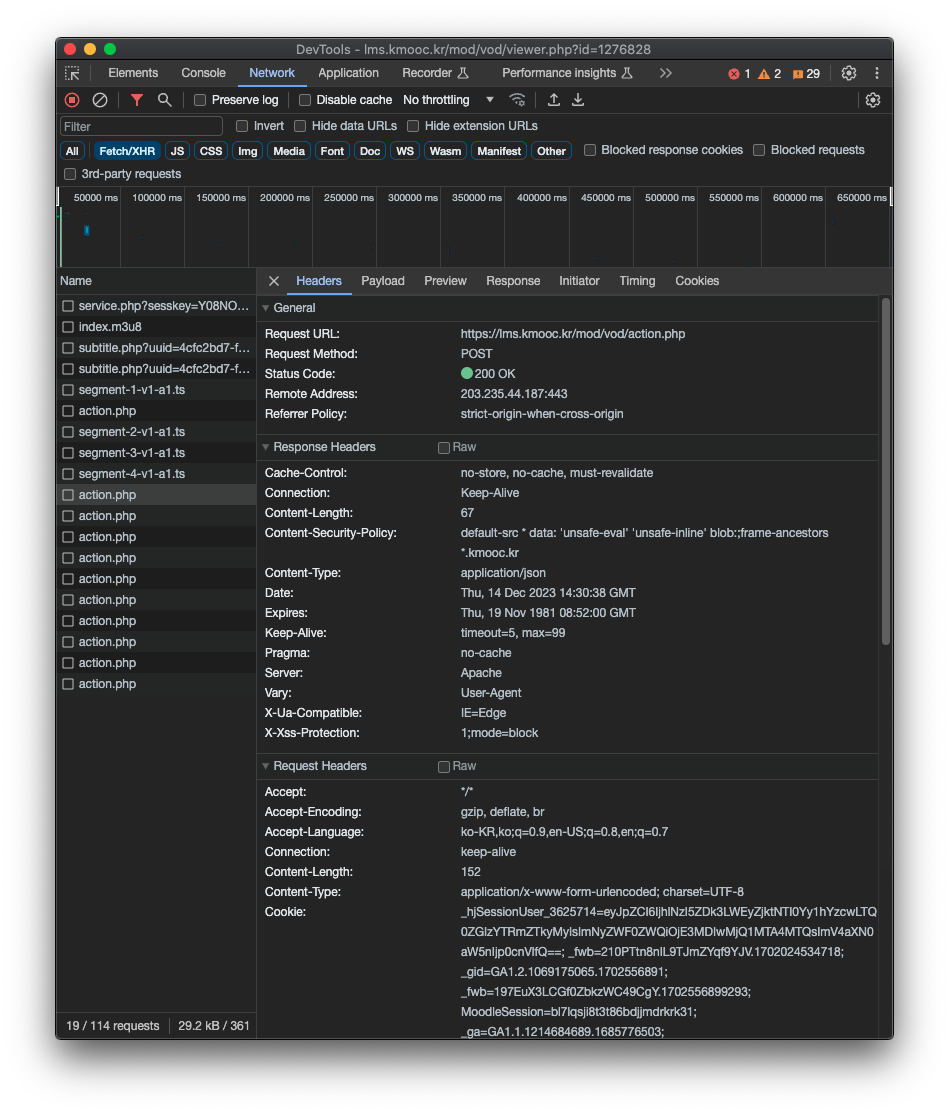Switch to the Console tab
Image resolution: width=949 pixels, height=1113 pixels.
tap(203, 73)
